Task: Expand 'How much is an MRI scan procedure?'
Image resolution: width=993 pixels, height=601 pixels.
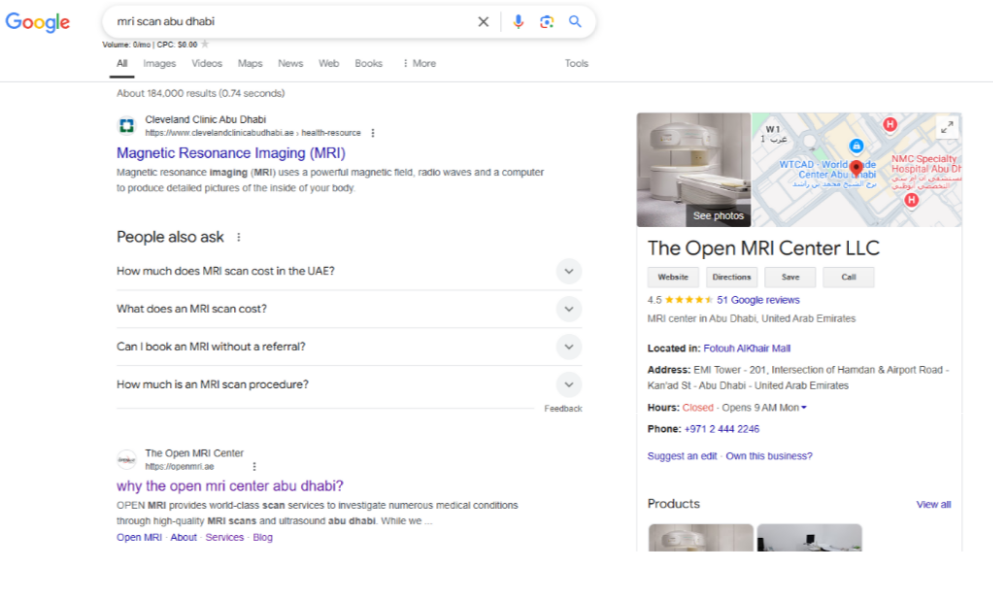Action: pyautogui.click(x=349, y=384)
